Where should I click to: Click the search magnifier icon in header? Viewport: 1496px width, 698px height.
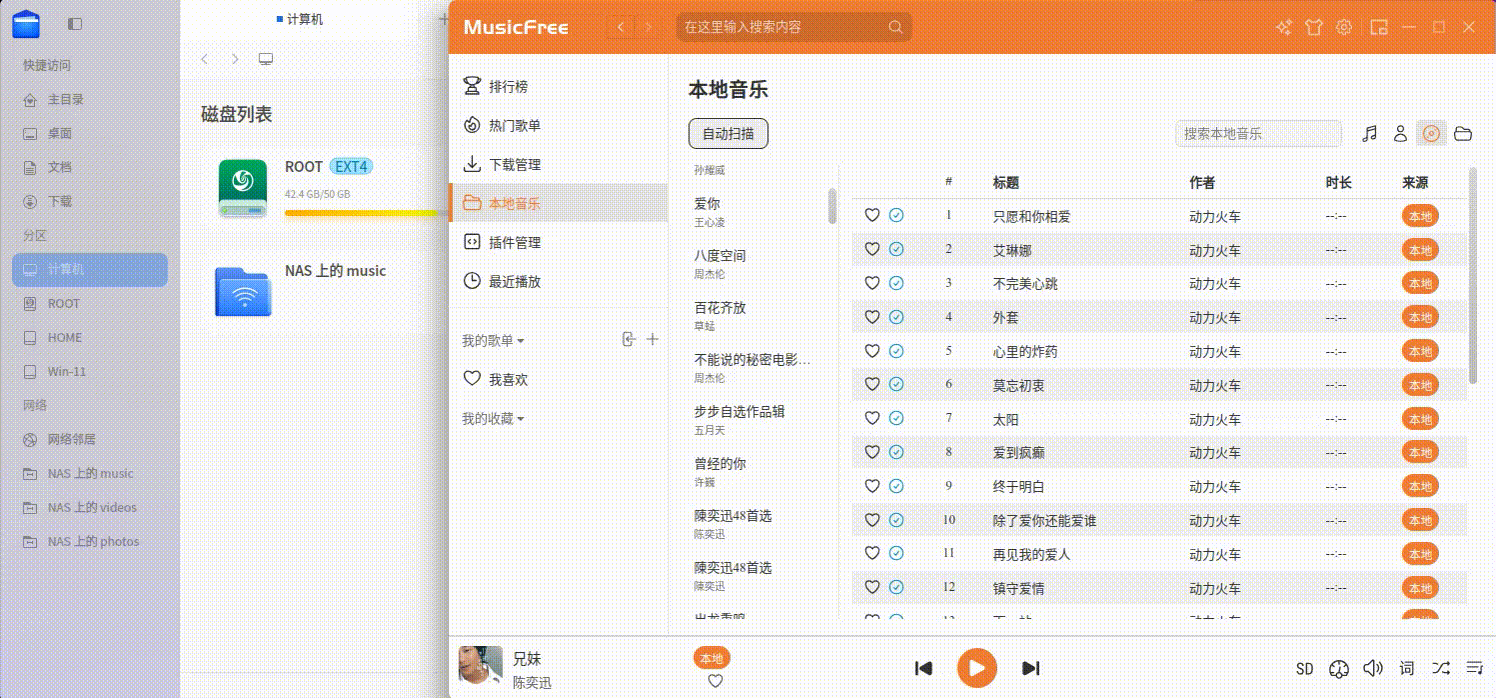[x=895, y=28]
